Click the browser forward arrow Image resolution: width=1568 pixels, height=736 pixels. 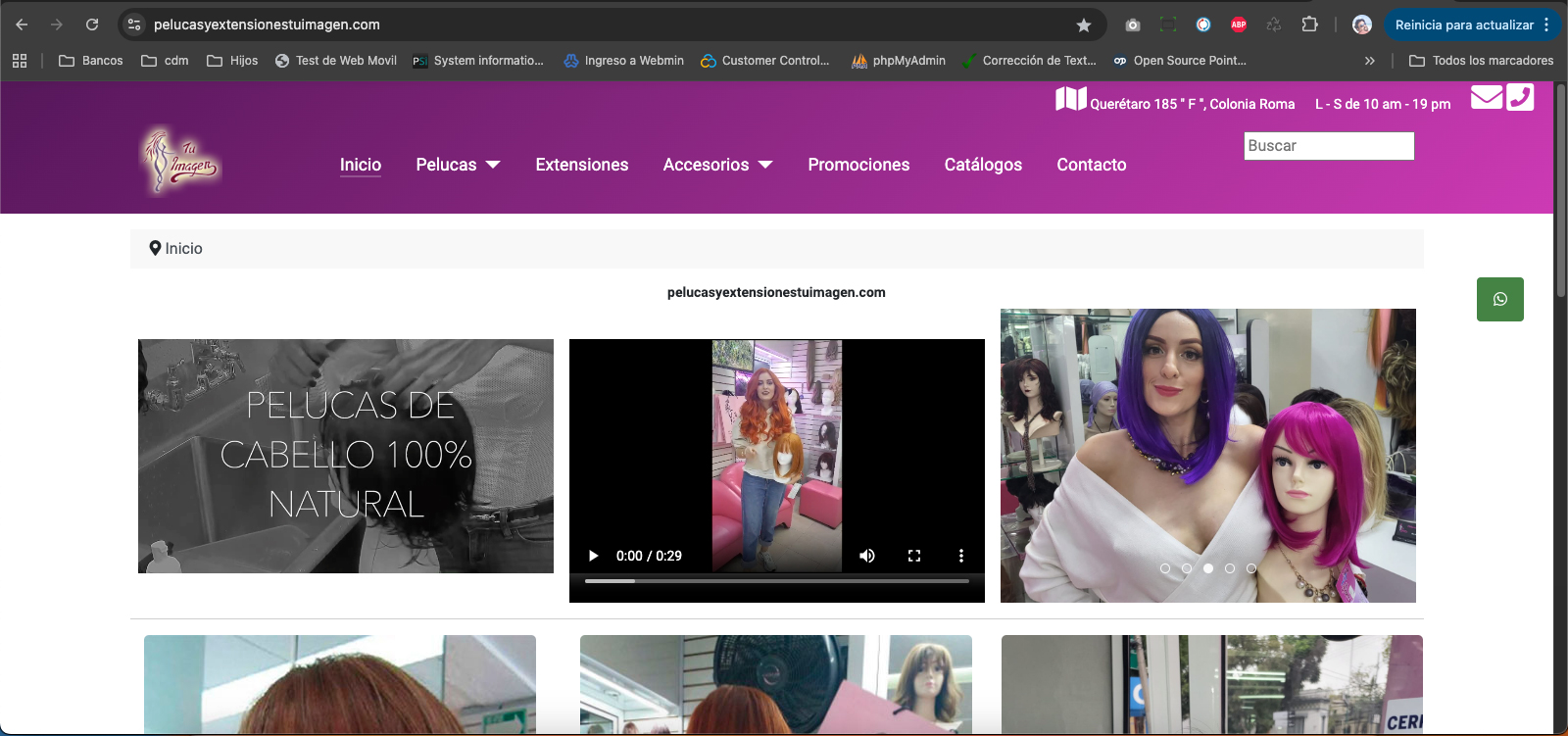(57, 25)
